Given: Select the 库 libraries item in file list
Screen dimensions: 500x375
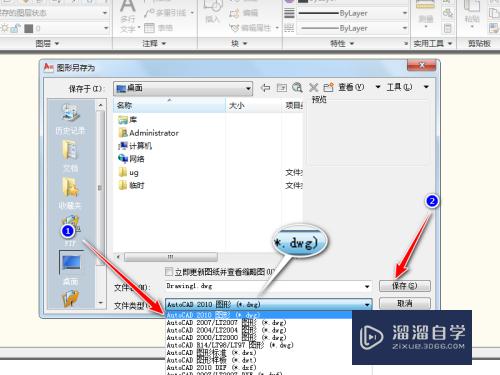Looking at the screenshot, I should (x=128, y=119).
